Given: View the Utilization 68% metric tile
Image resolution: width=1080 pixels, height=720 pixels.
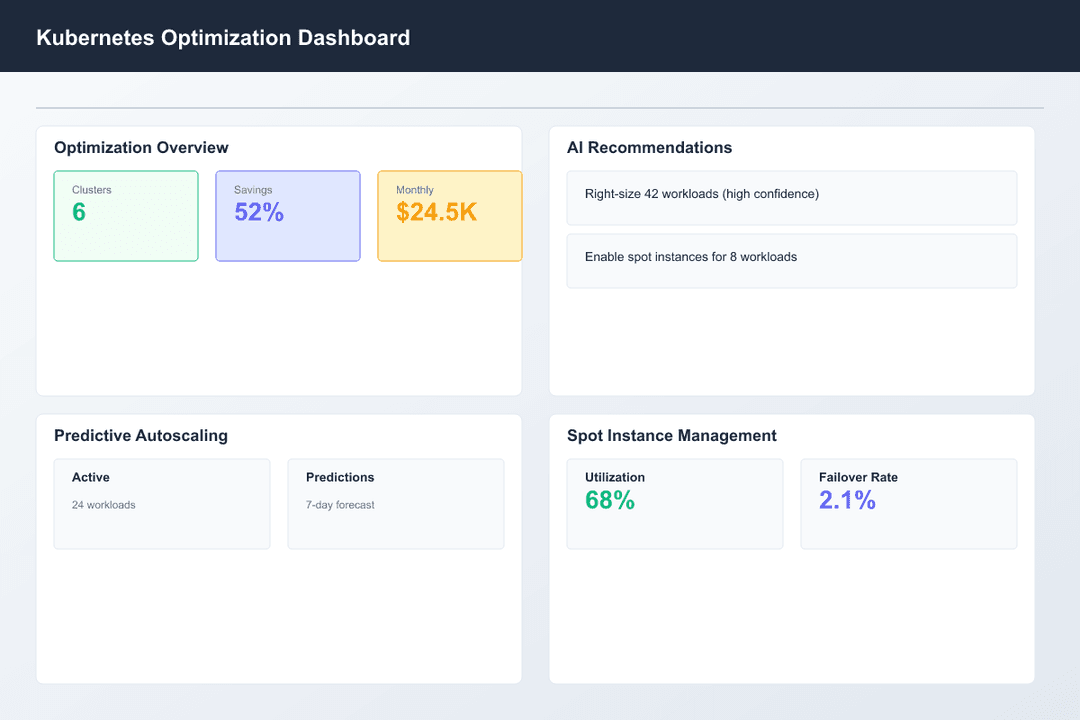Looking at the screenshot, I should pyautogui.click(x=675, y=503).
